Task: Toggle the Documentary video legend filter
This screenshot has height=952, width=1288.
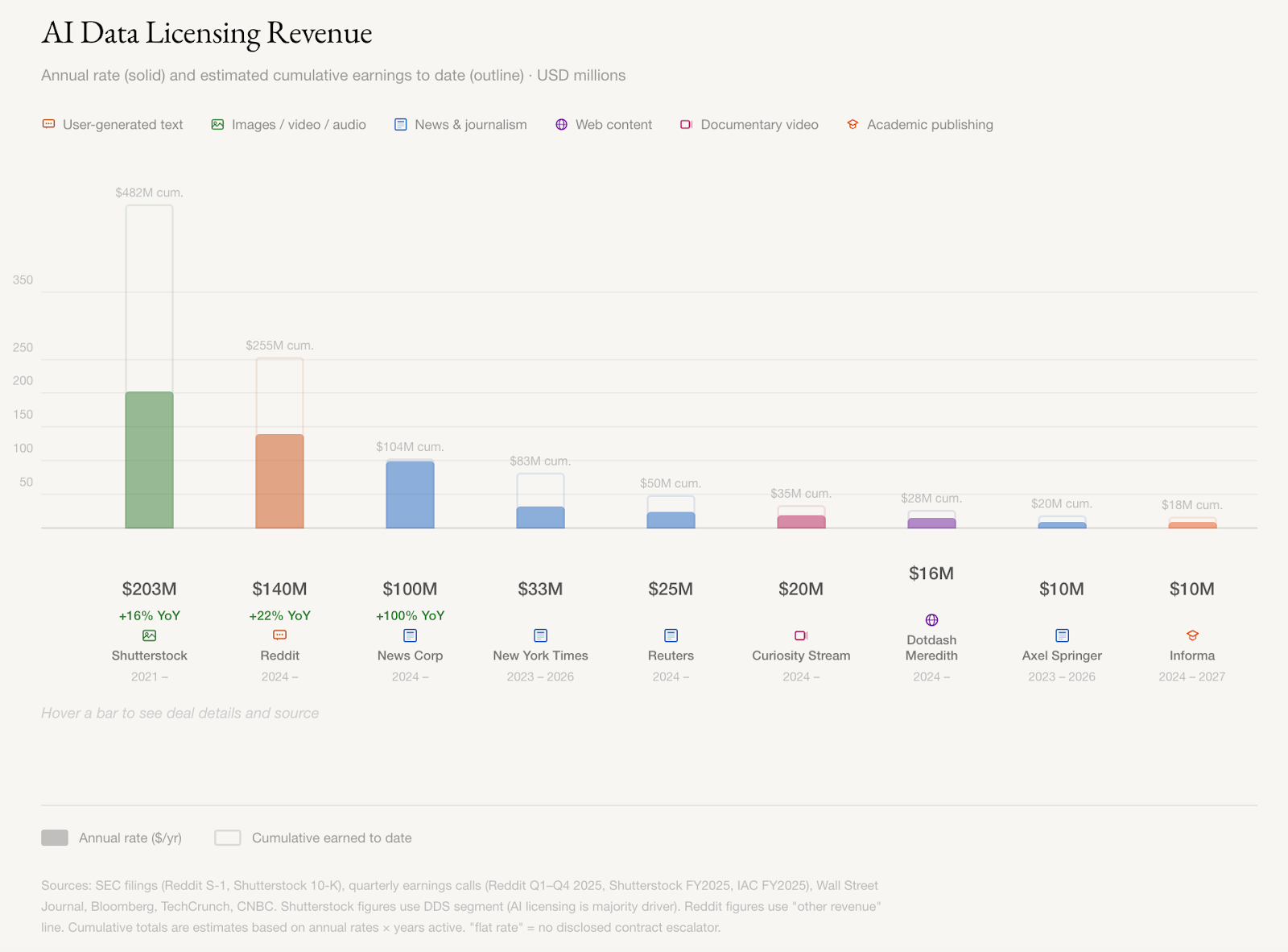Action: coord(749,124)
